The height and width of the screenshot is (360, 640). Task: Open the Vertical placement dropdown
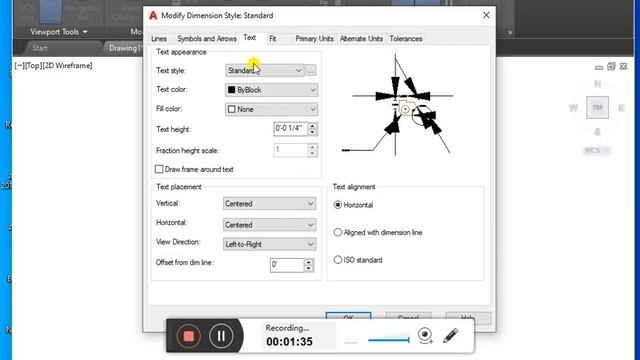(269, 204)
